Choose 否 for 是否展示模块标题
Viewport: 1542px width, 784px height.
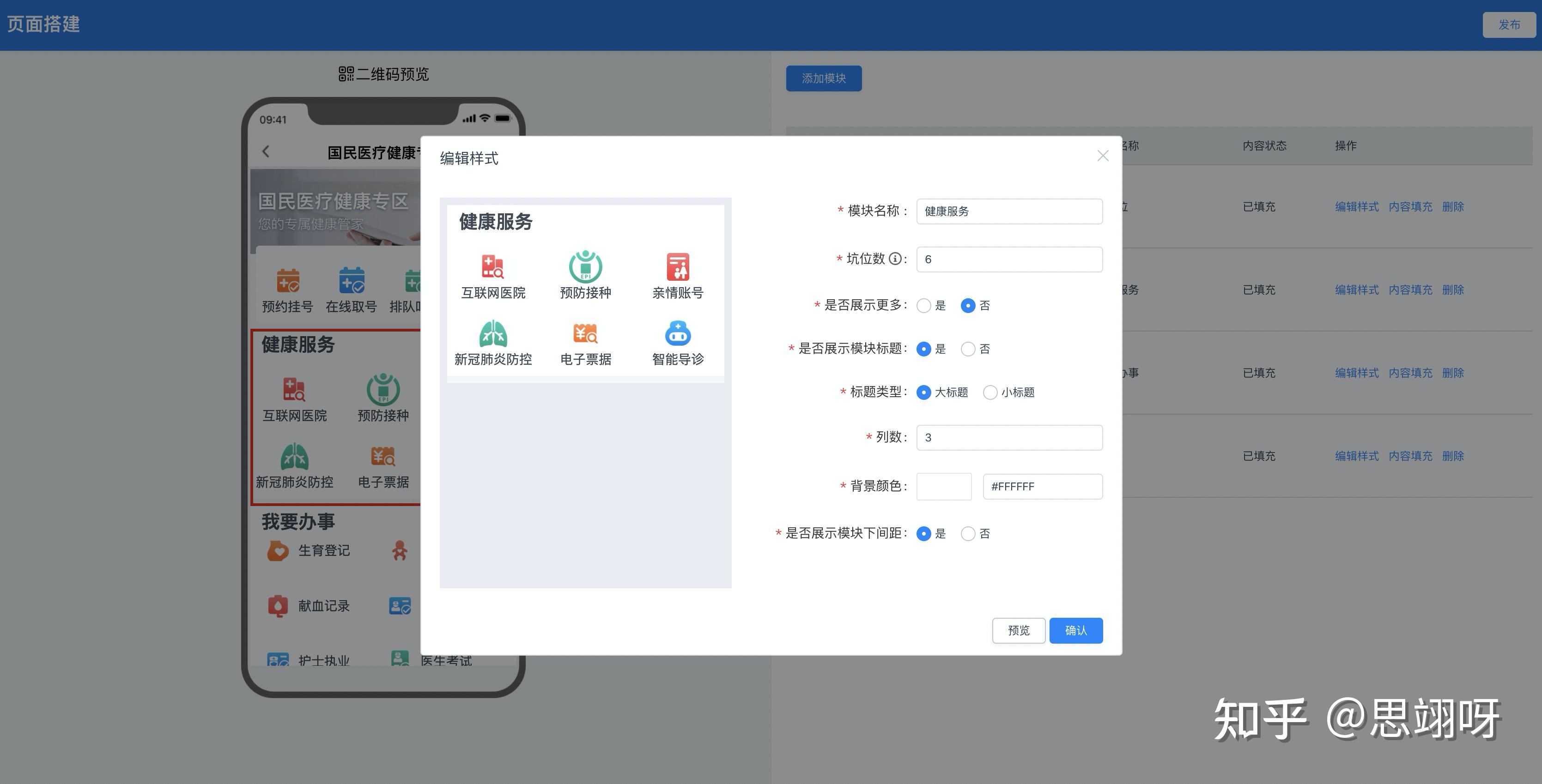(x=969, y=348)
